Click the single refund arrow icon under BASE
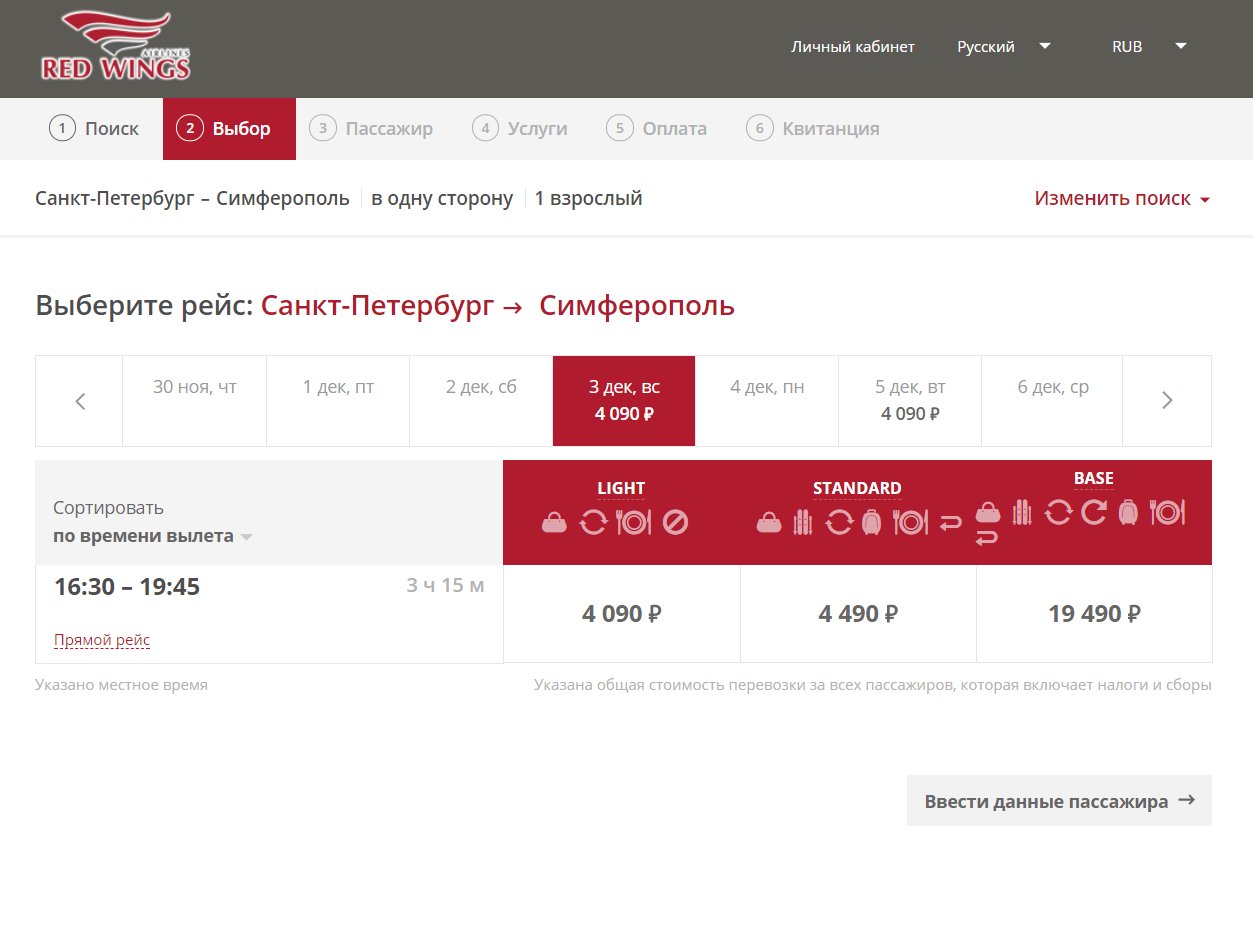The image size is (1253, 937). [x=1094, y=513]
